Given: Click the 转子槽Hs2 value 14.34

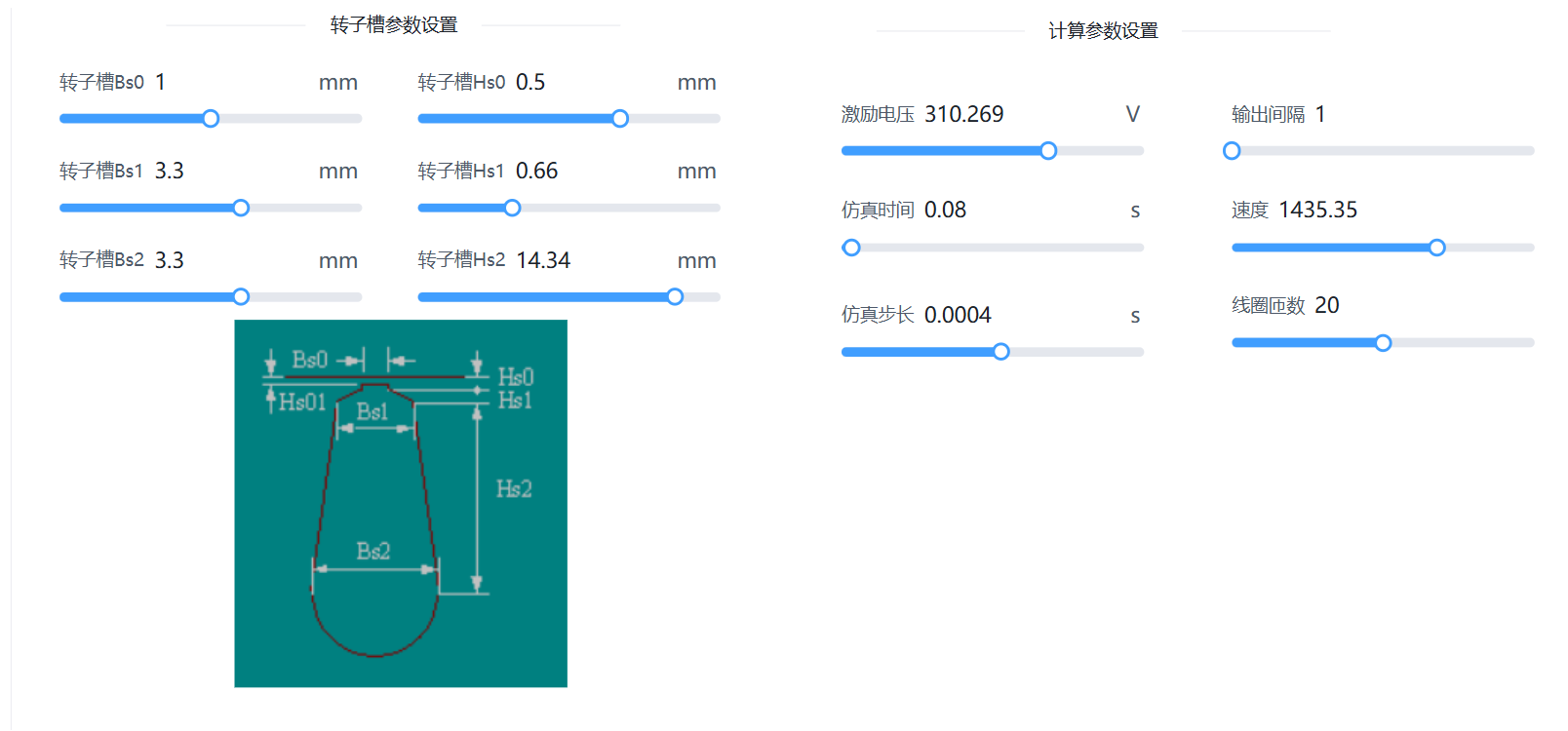Looking at the screenshot, I should pos(543,260).
